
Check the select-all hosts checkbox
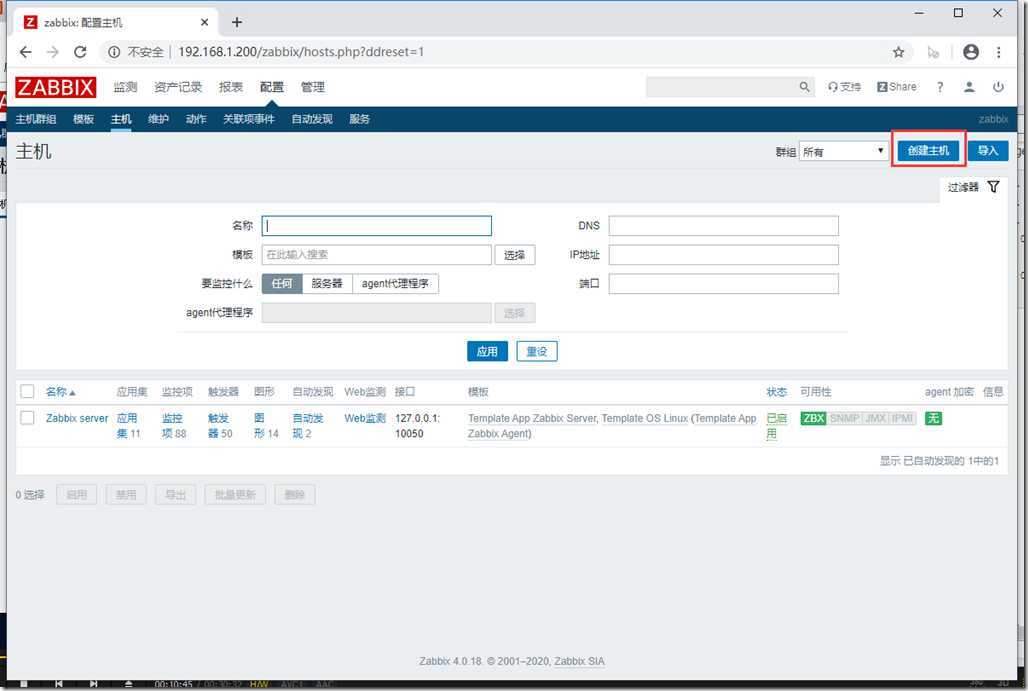click(28, 391)
